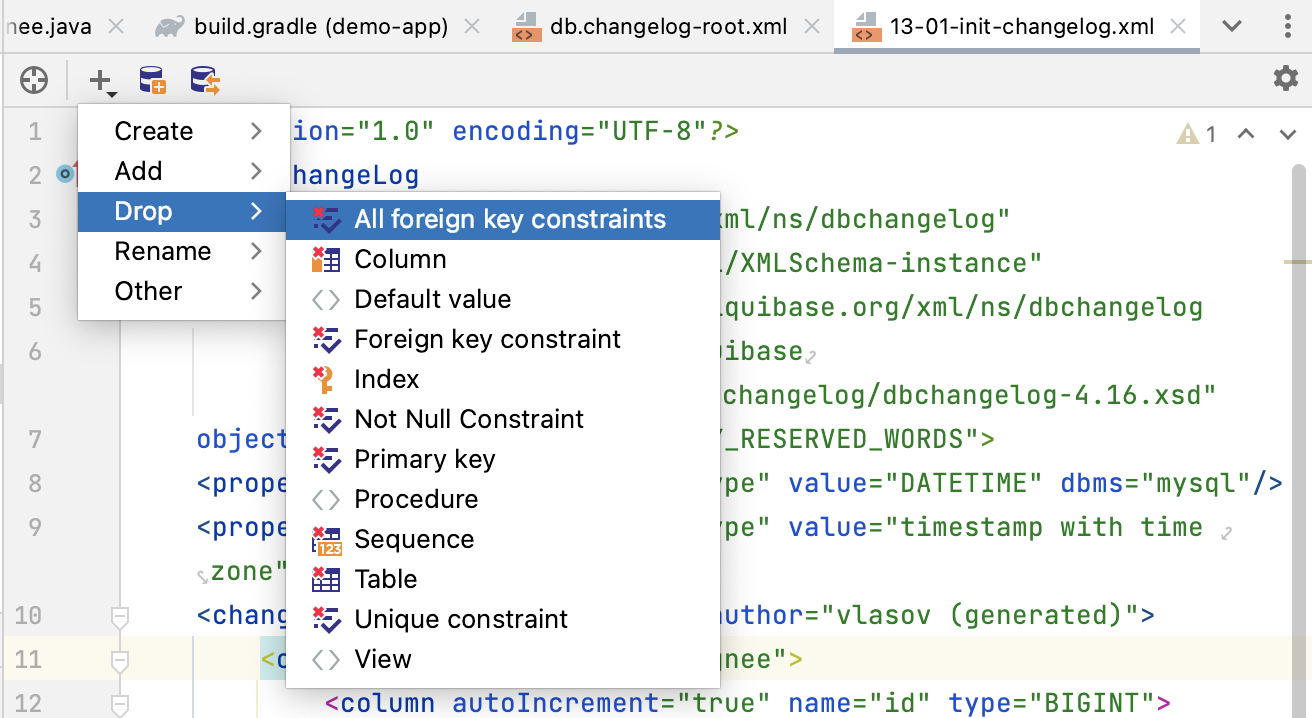
Task: Expand the Rename submenu chevron
Action: tap(257, 251)
